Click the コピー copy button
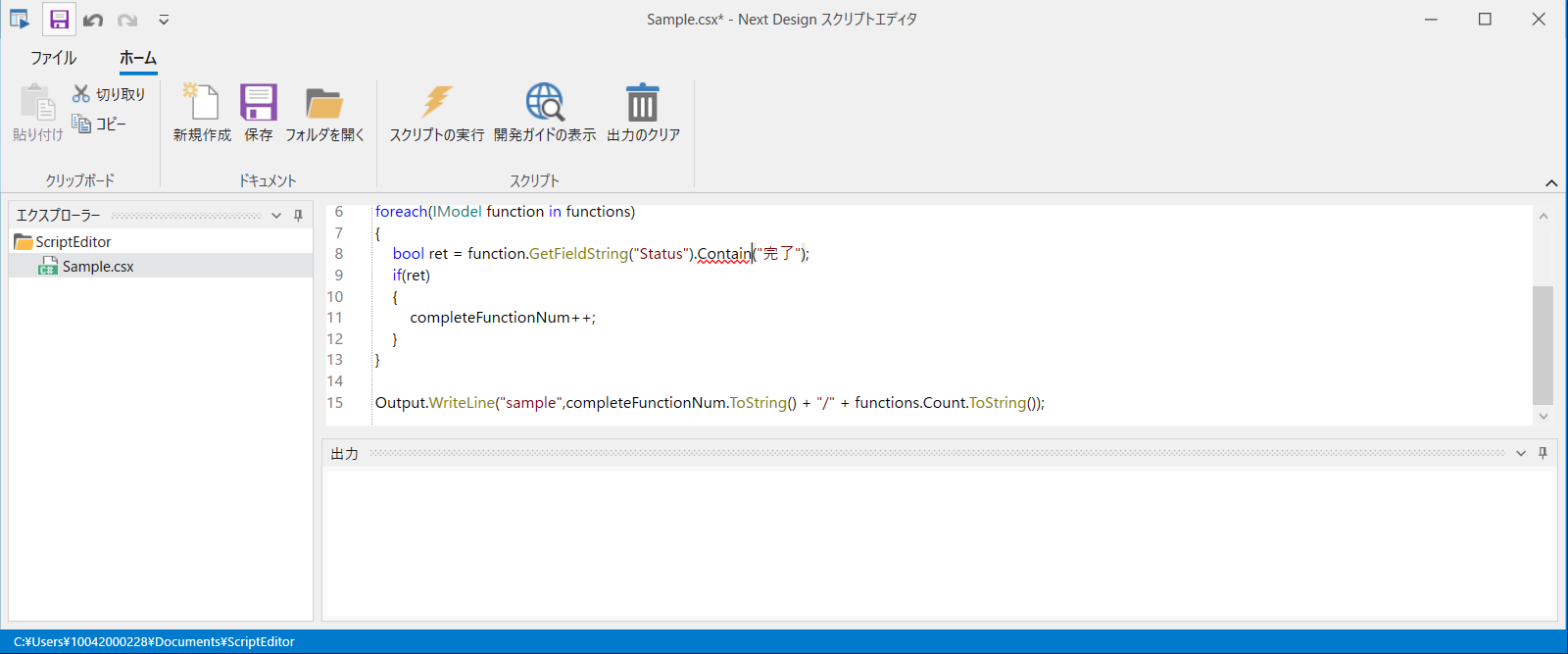Viewport: 1568px width, 654px height. [x=99, y=124]
